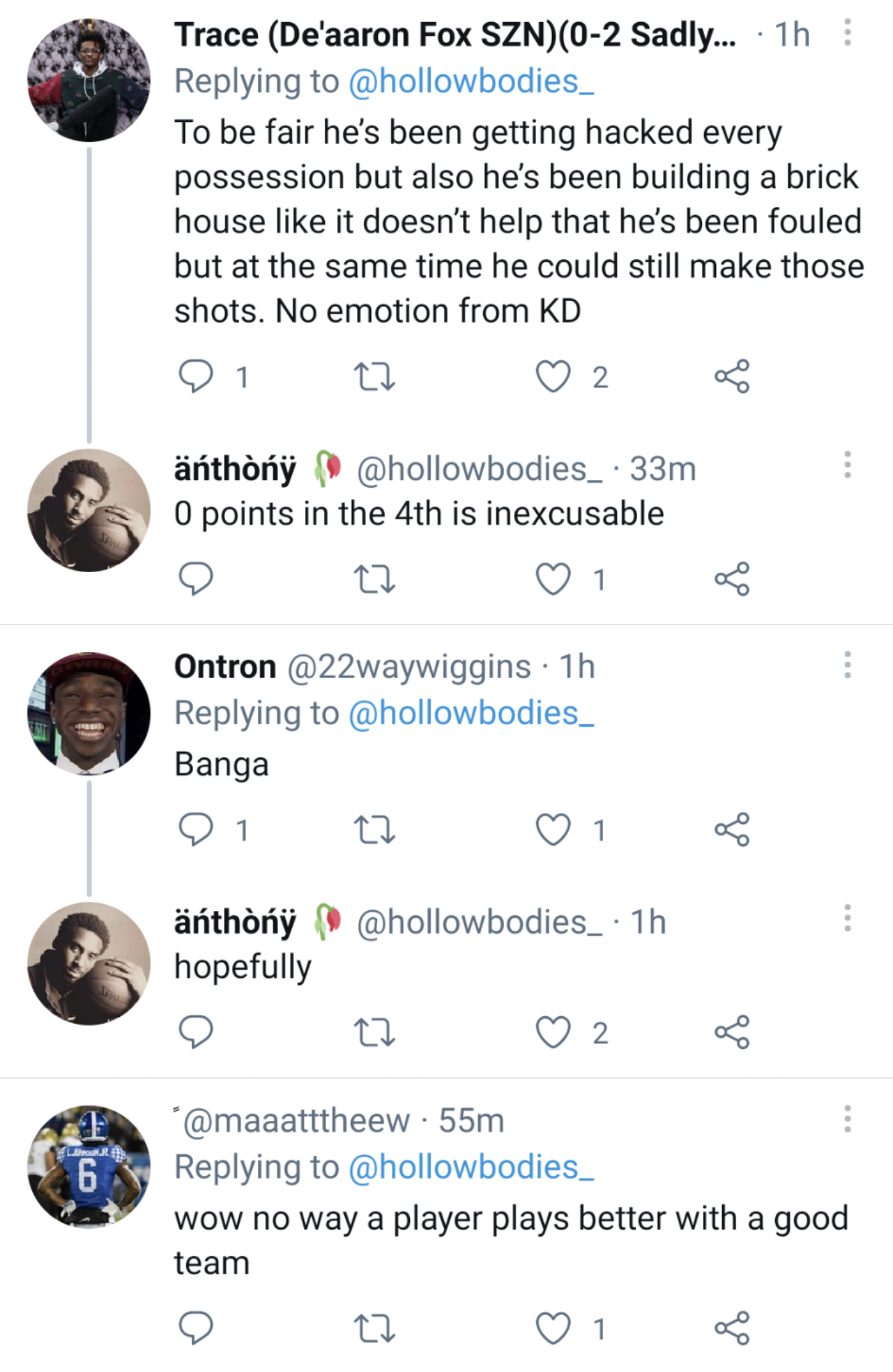The image size is (893, 1372).
Task: Retweet the "hopefully" reply
Action: [374, 1032]
